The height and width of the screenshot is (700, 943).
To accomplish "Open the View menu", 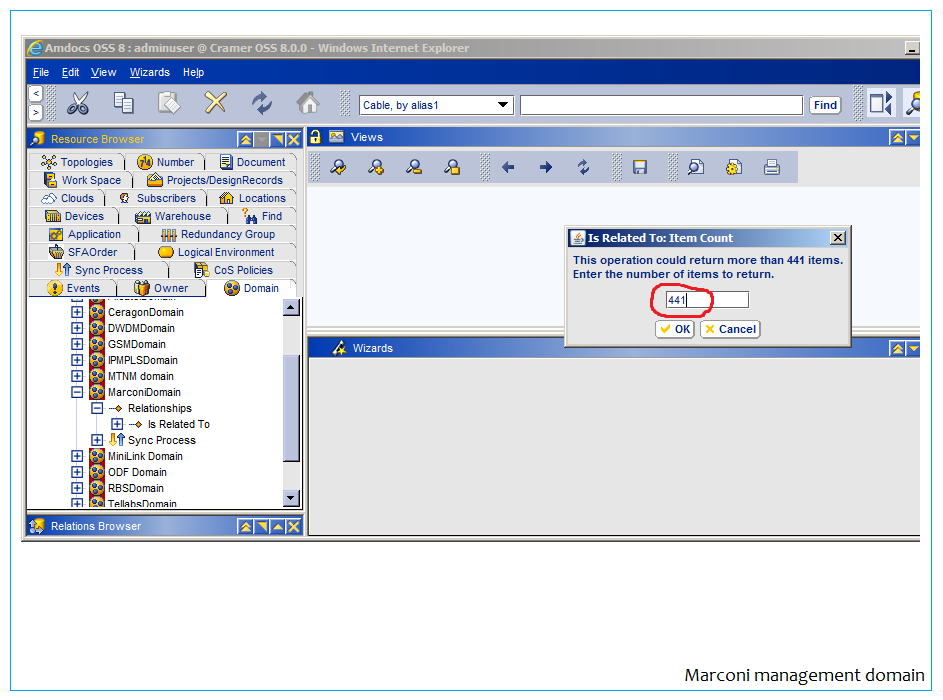I will [103, 72].
